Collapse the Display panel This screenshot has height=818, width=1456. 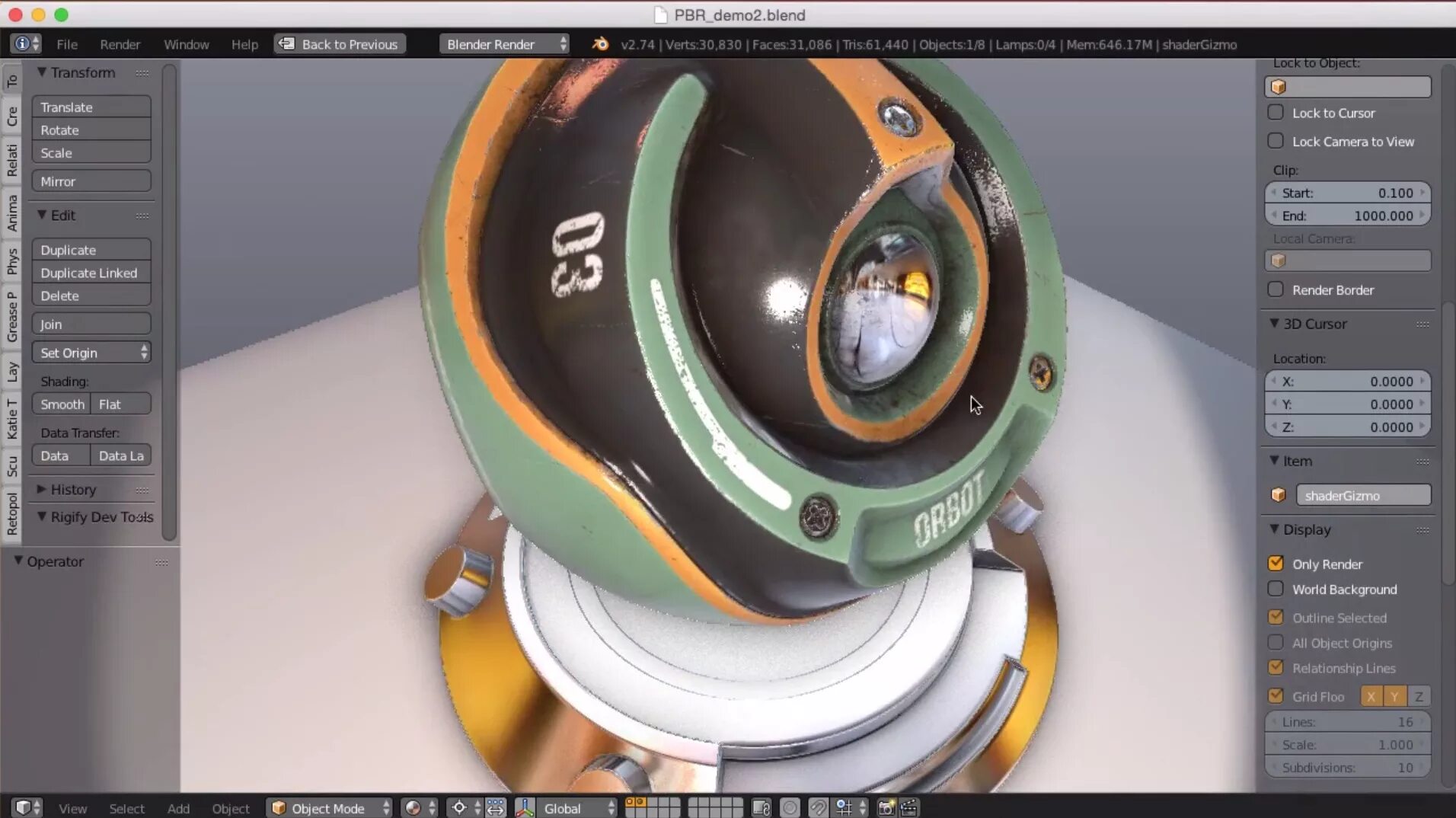pyautogui.click(x=1274, y=529)
